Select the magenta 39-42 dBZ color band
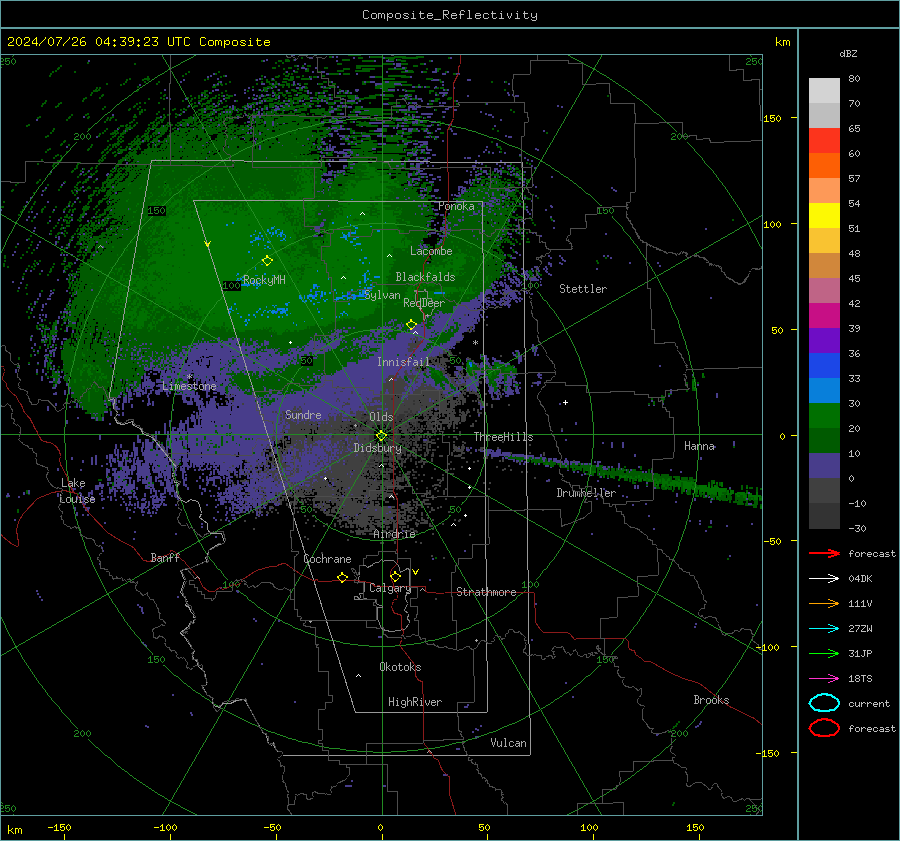 click(x=824, y=315)
